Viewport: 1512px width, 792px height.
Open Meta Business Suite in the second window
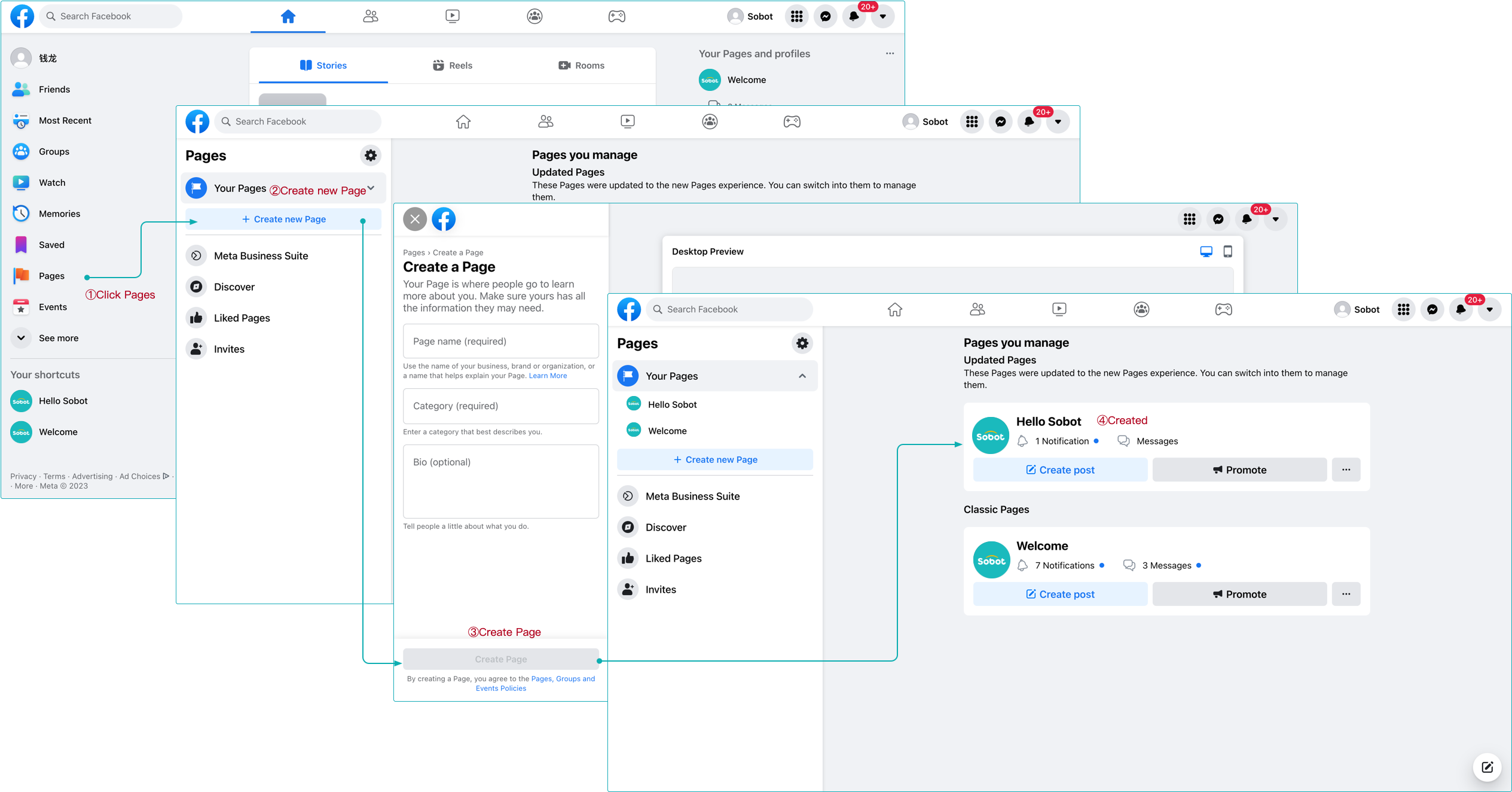point(261,255)
